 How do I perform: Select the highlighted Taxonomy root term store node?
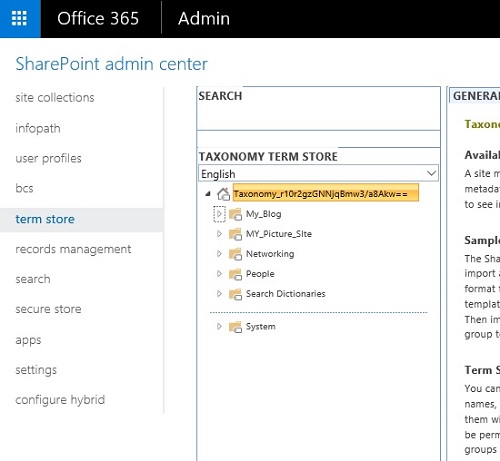326,193
